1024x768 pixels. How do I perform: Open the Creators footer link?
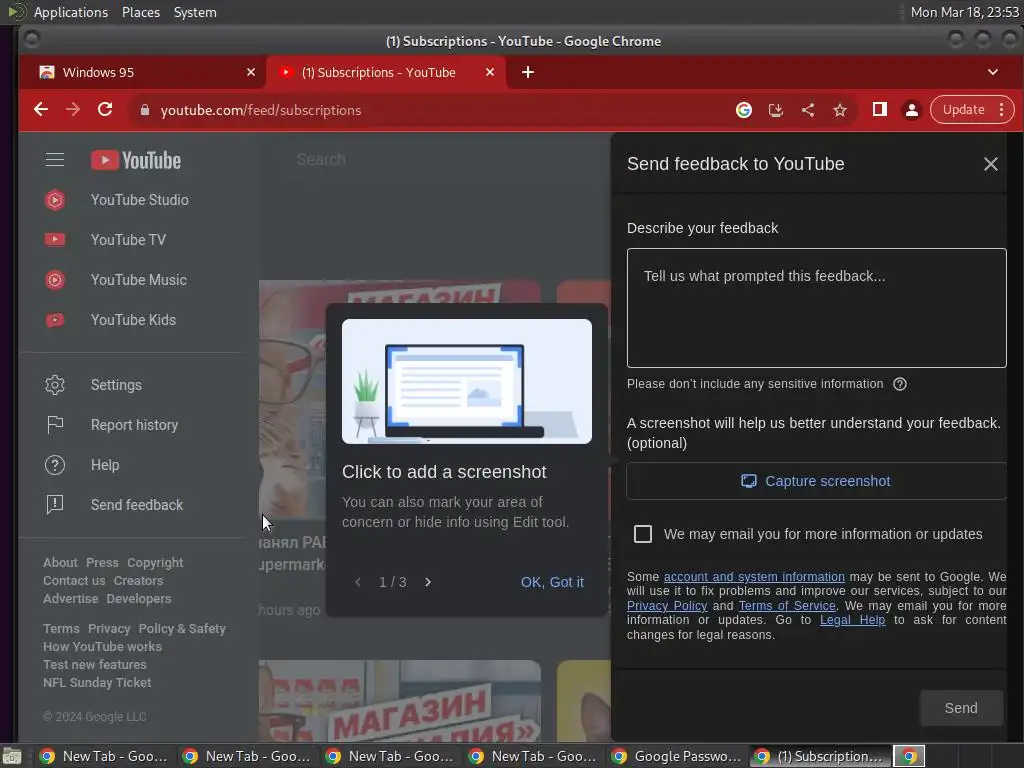[x=138, y=581]
